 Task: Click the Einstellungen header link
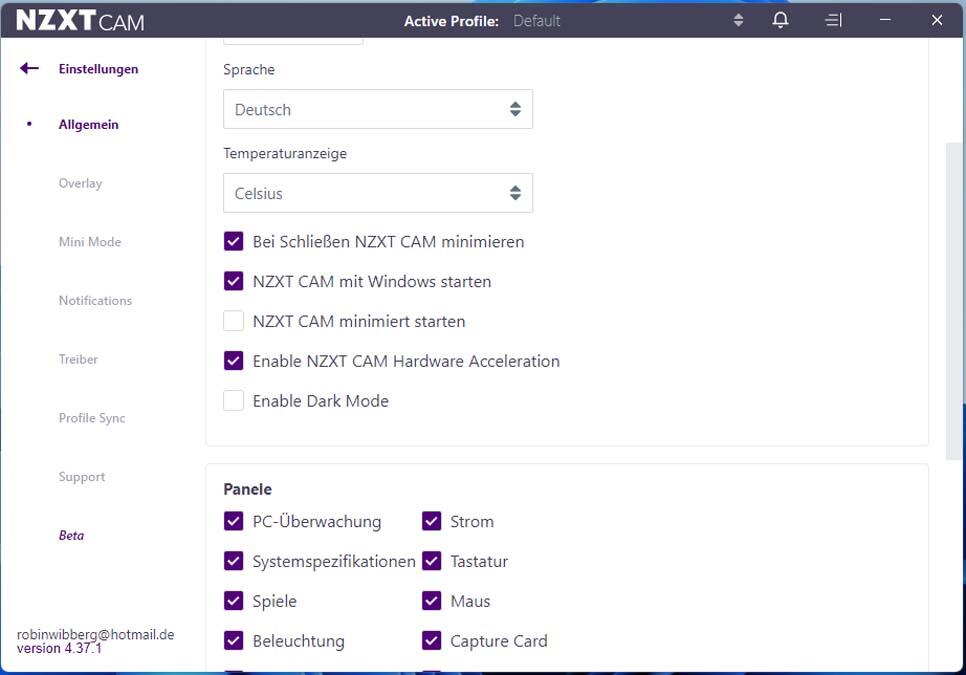[x=99, y=68]
